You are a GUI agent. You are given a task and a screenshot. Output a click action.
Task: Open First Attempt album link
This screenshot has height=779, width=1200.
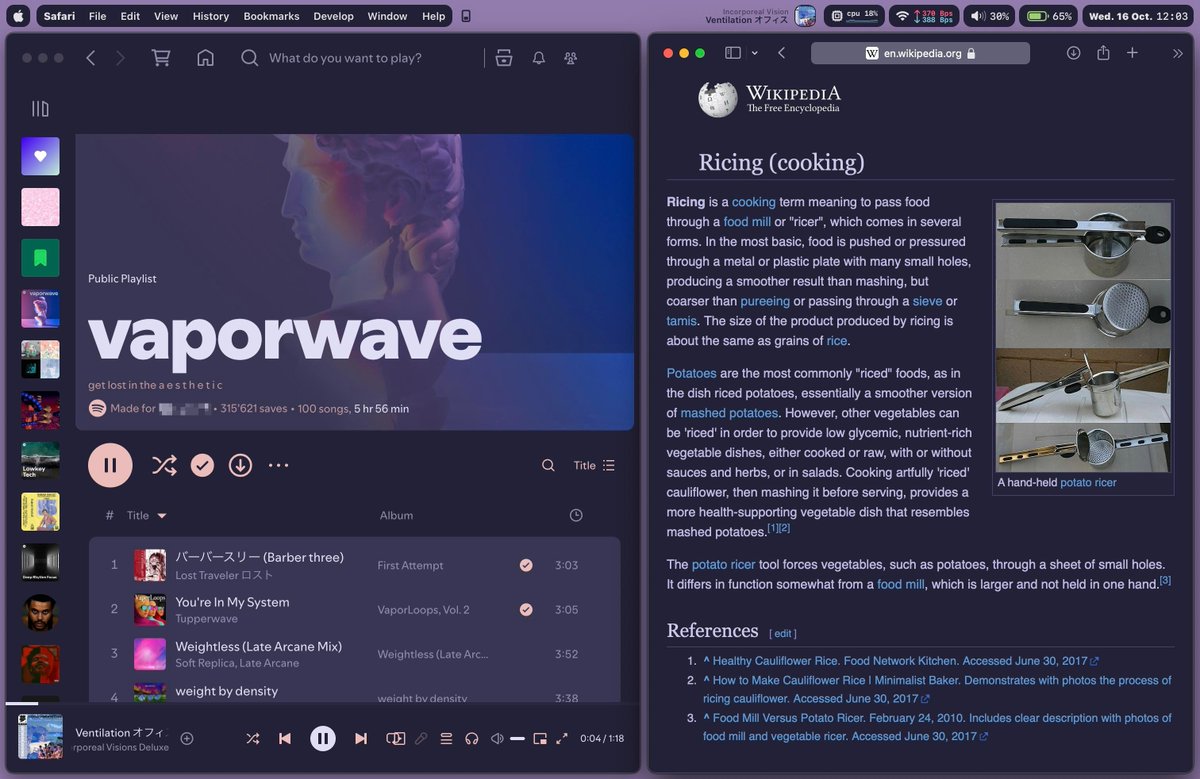coord(410,565)
